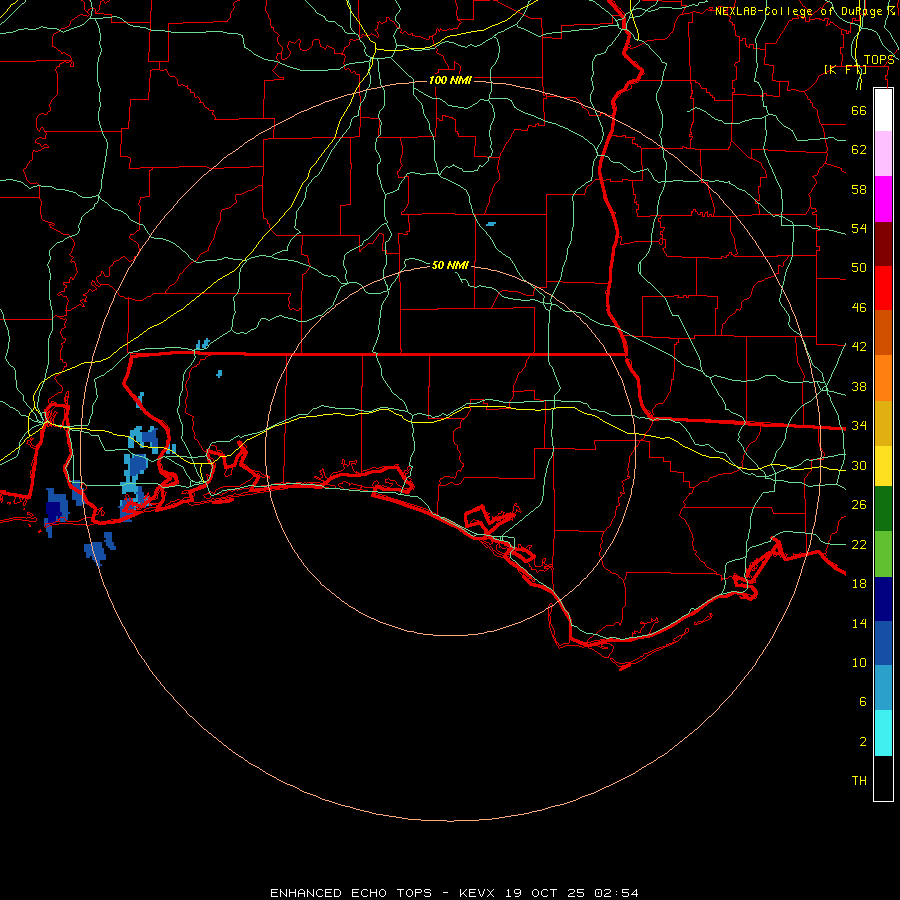Click the 'ENHANCED ECHO TOPS - KEVX' caption
This screenshot has height=900, width=900.
click(382, 893)
